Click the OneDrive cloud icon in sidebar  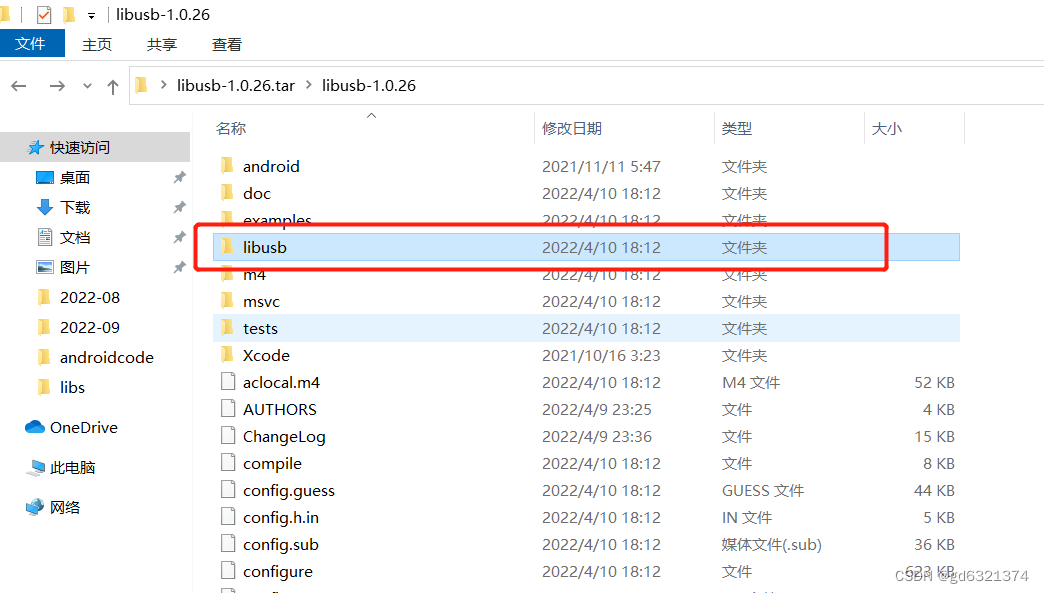pyautogui.click(x=33, y=427)
